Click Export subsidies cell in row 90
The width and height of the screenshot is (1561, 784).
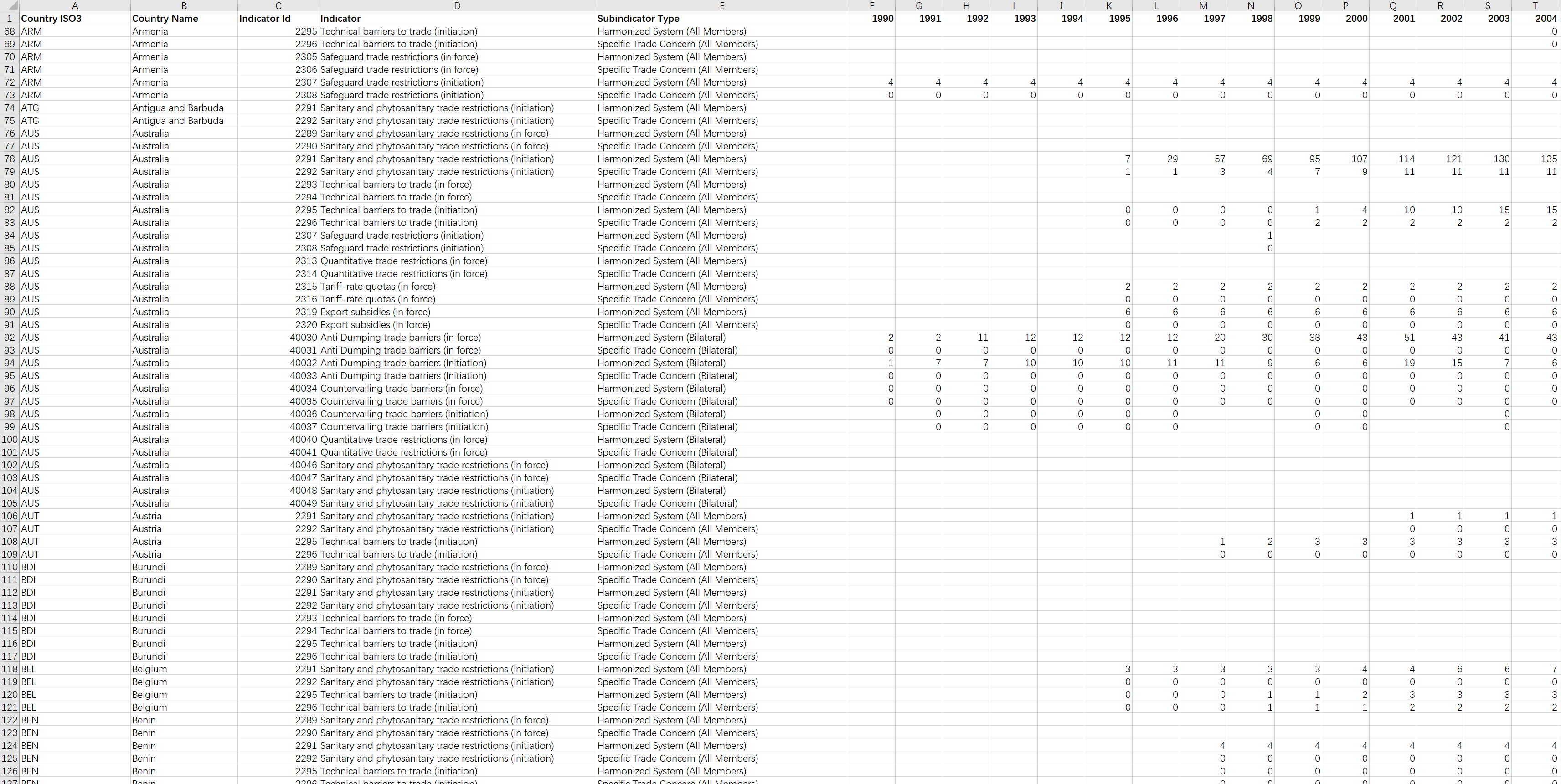(375, 312)
